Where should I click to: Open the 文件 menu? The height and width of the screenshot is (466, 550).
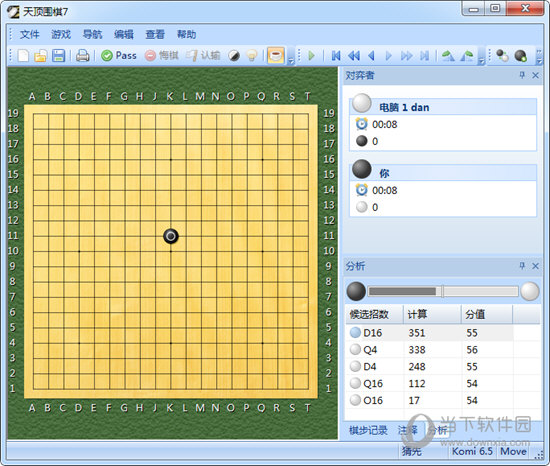29,34
